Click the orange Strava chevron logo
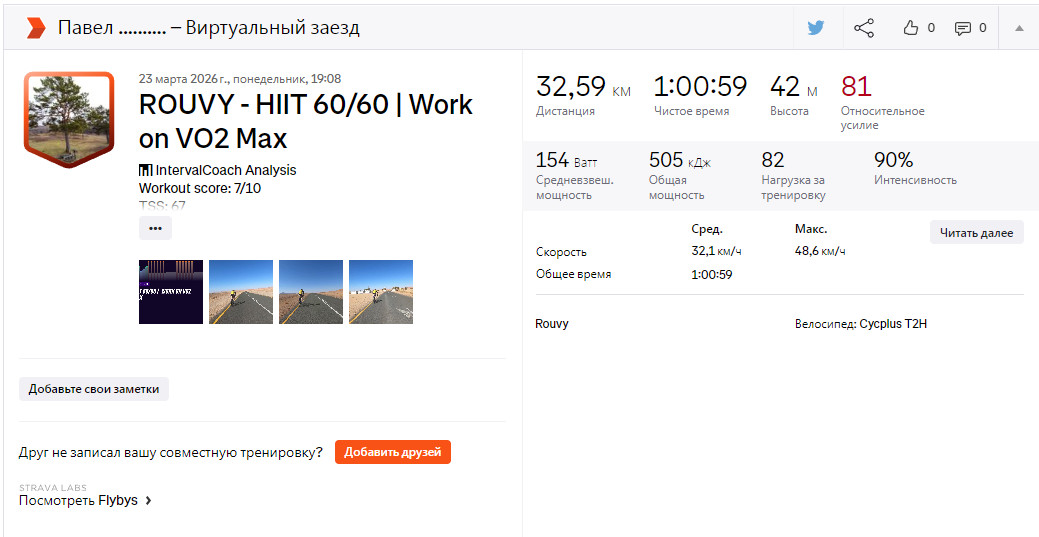The image size is (1039, 537). (x=36, y=28)
